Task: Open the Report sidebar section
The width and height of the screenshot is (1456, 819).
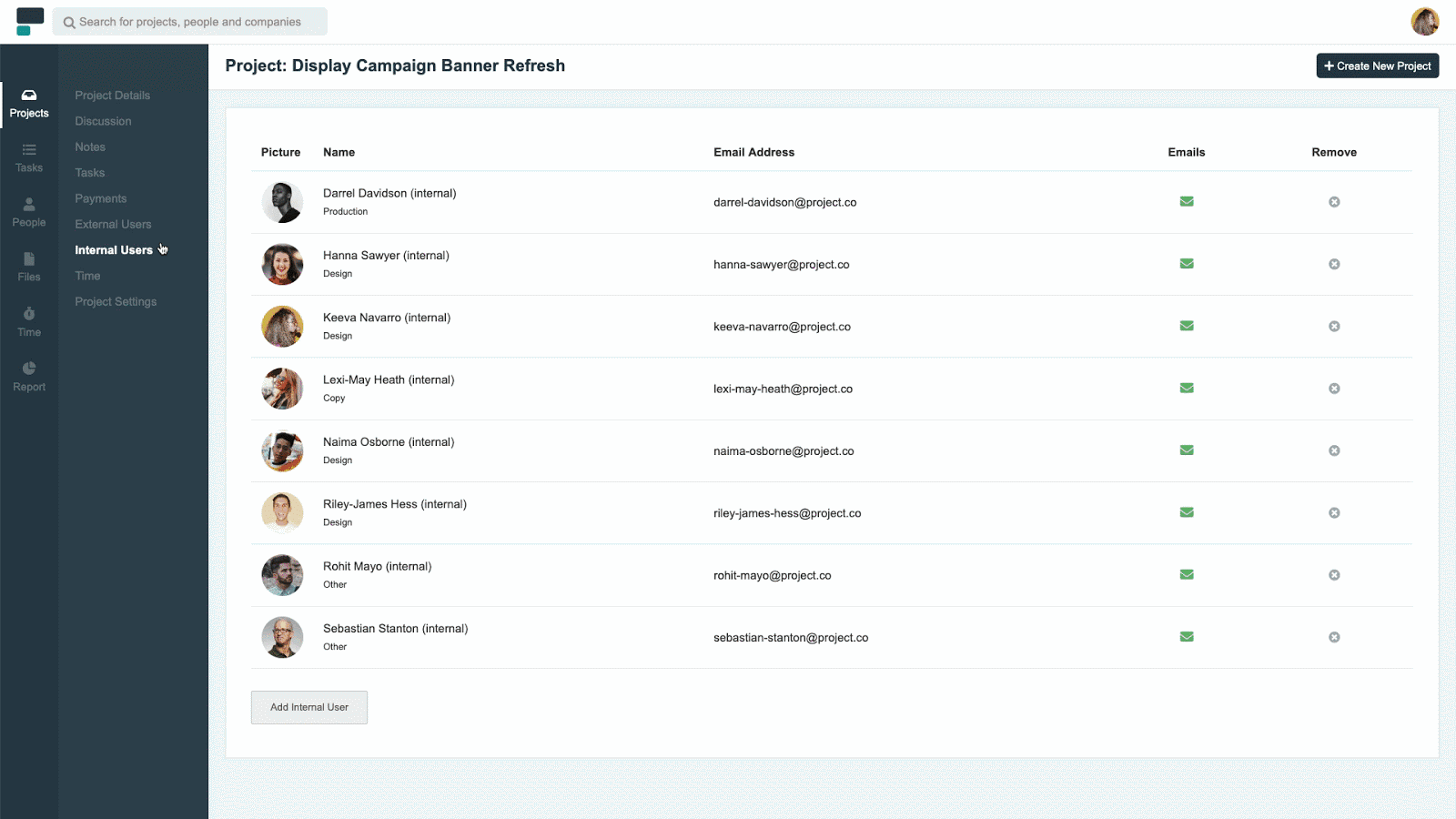Action: [29, 378]
